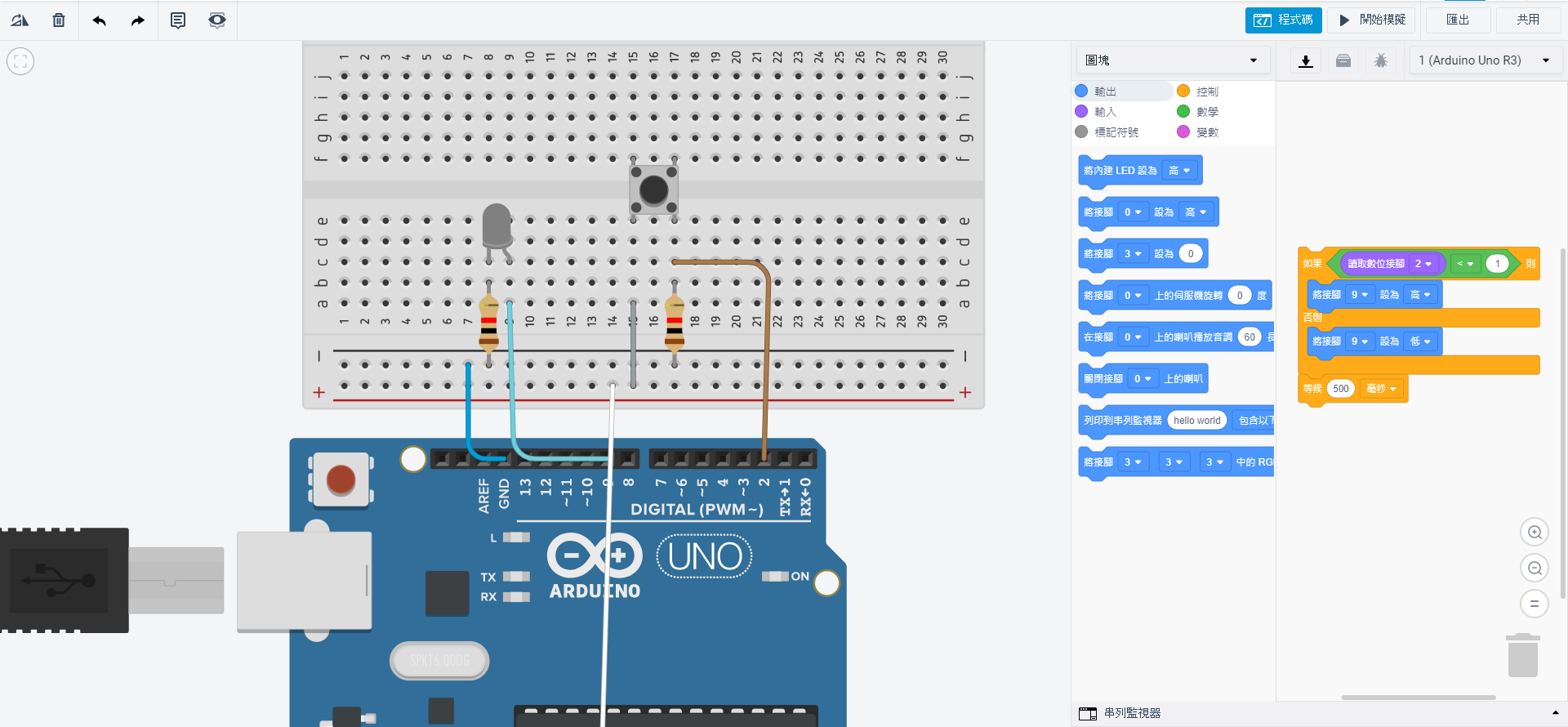Viewport: 1568px width, 727px height.
Task: Click the purple 變數 category color dot
Action: pos(1183,132)
